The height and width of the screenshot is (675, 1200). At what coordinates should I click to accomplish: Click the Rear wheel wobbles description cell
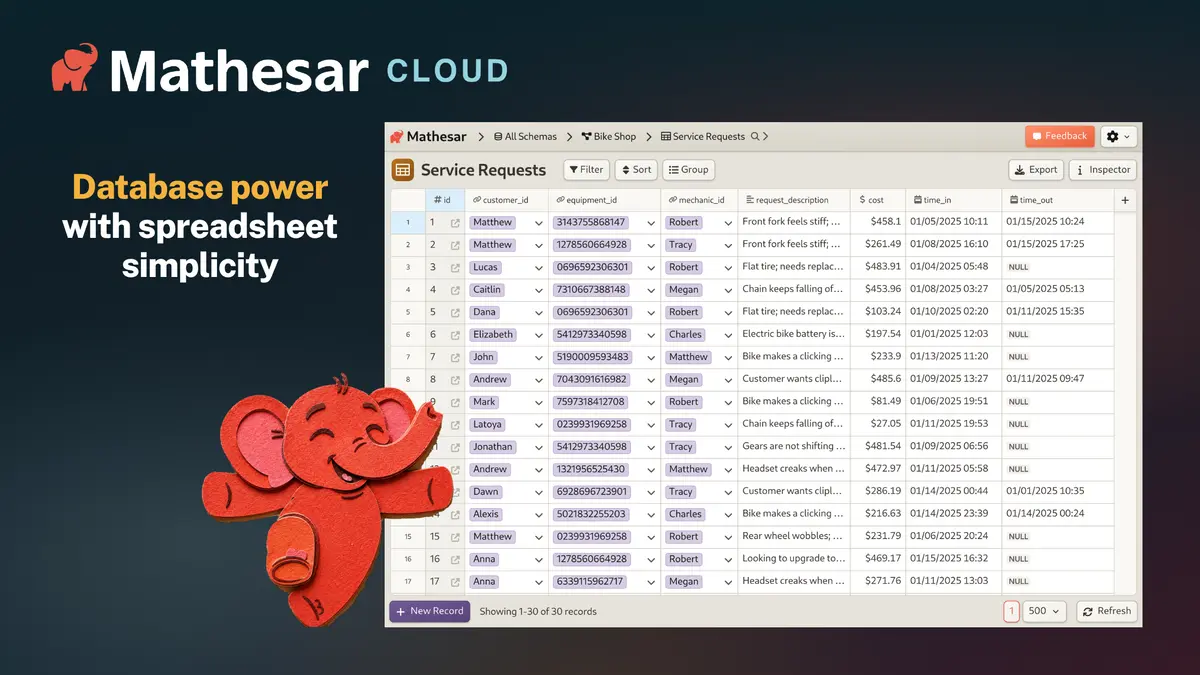pos(794,537)
